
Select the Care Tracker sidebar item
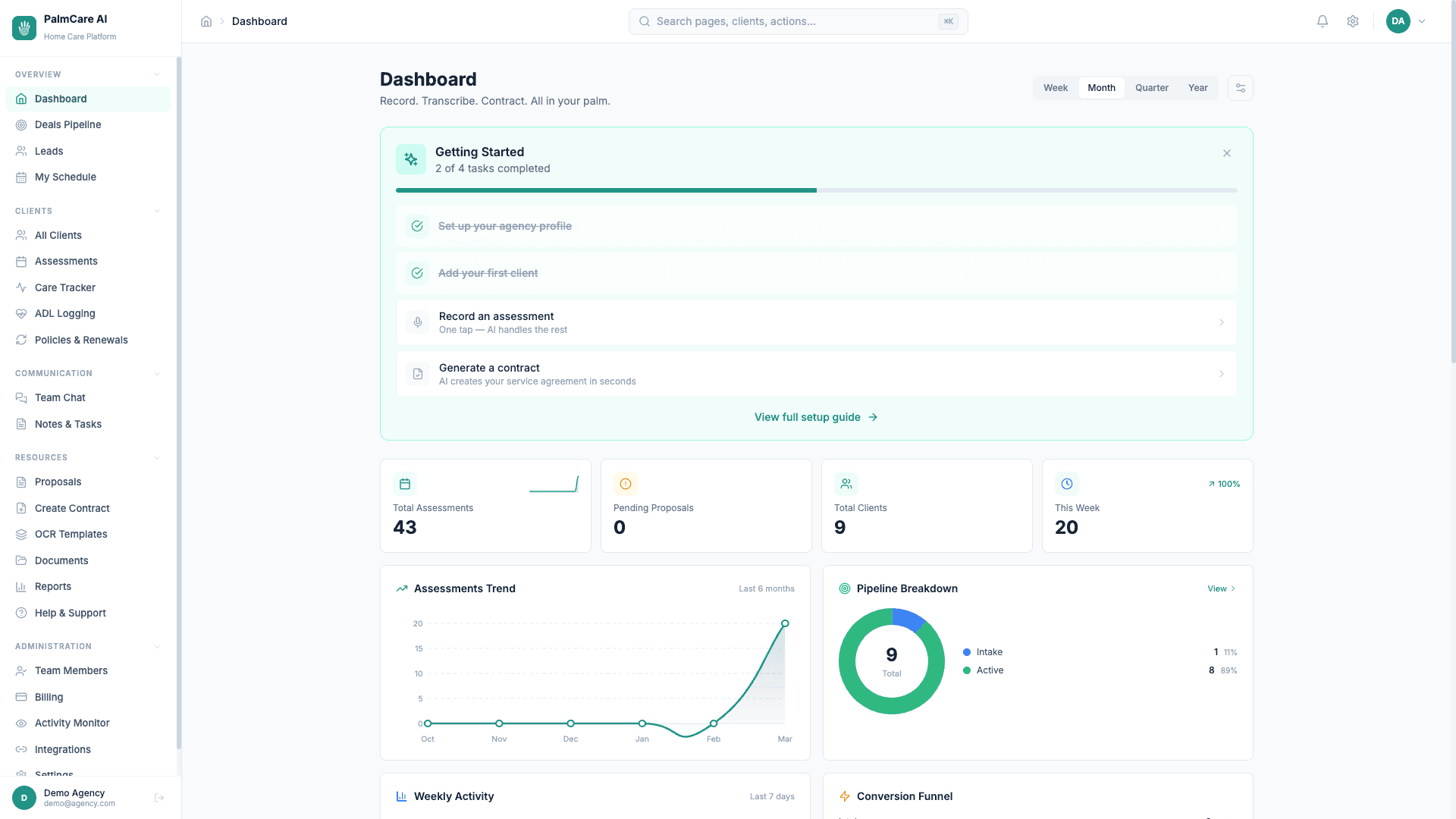point(64,287)
